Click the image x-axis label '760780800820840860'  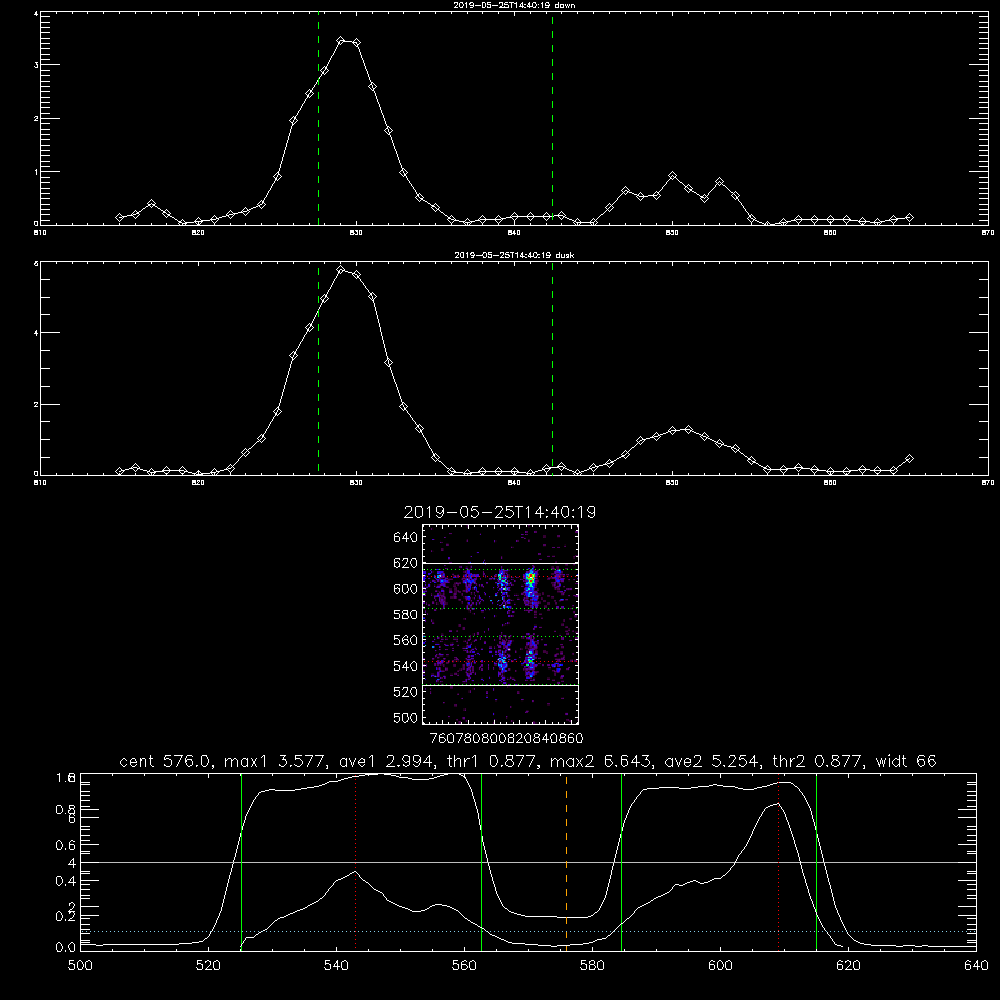pyautogui.click(x=506, y=738)
